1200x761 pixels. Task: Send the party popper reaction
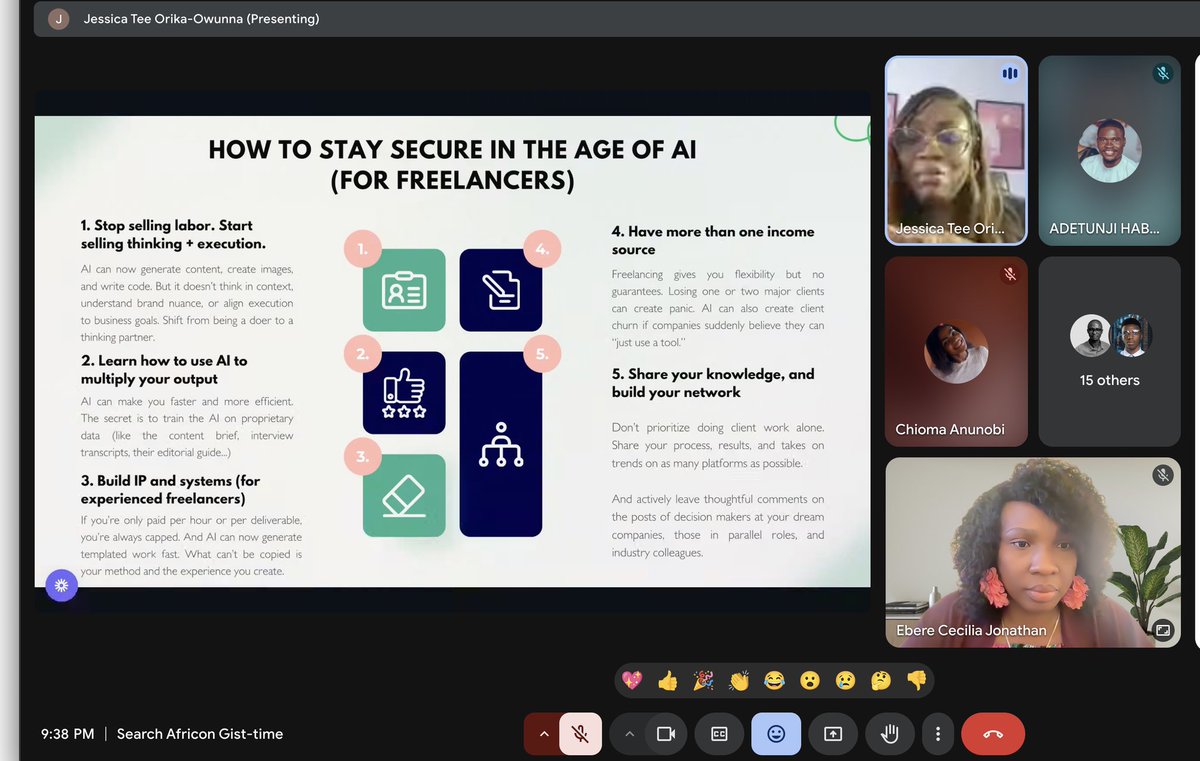[x=704, y=681]
